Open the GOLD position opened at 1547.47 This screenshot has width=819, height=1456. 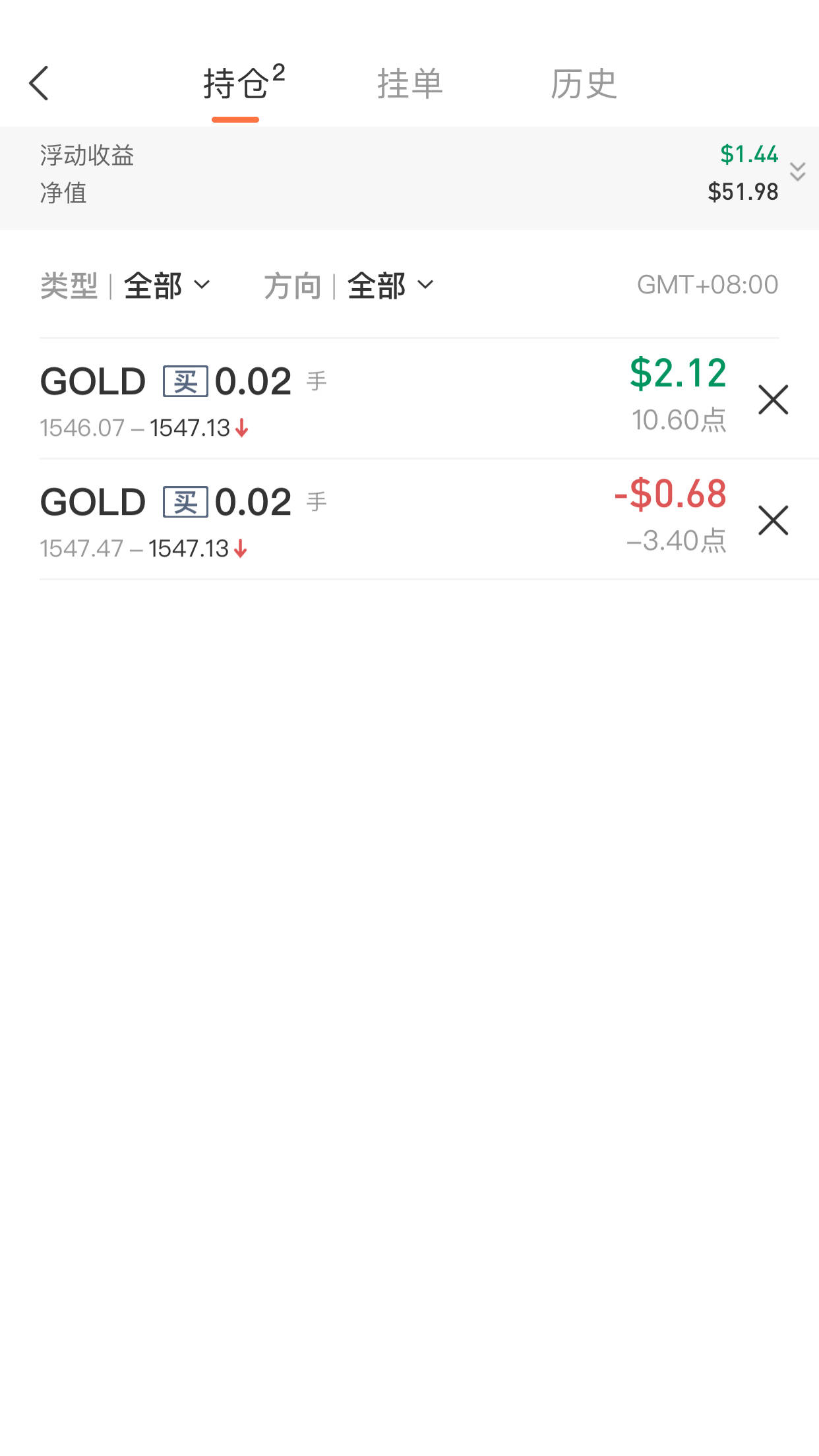(264, 520)
